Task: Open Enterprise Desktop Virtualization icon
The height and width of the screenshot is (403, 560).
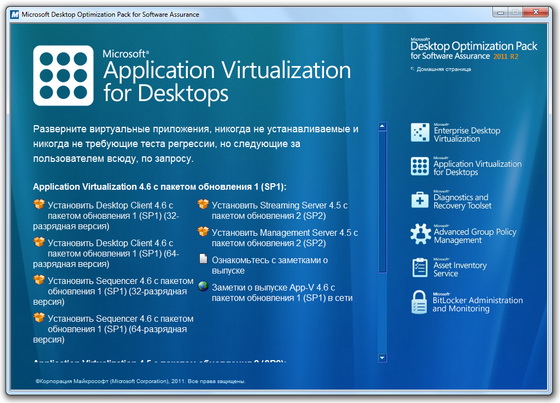Action: 420,133
